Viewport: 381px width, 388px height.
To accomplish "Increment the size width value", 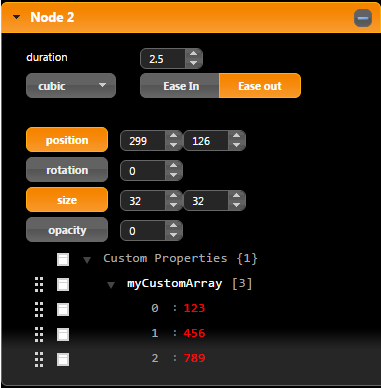I will click(173, 196).
